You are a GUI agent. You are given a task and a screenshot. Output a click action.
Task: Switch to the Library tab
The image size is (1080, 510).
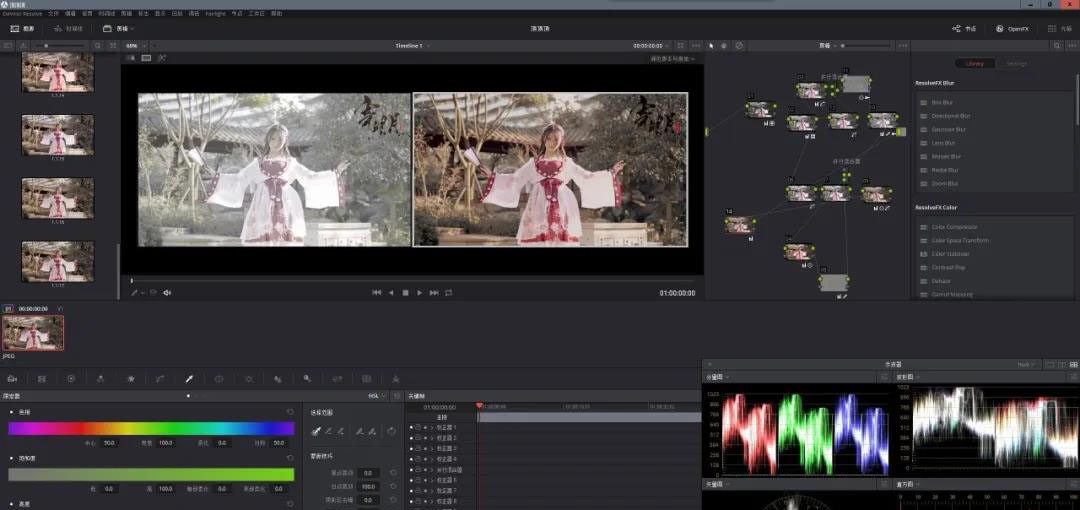point(975,63)
